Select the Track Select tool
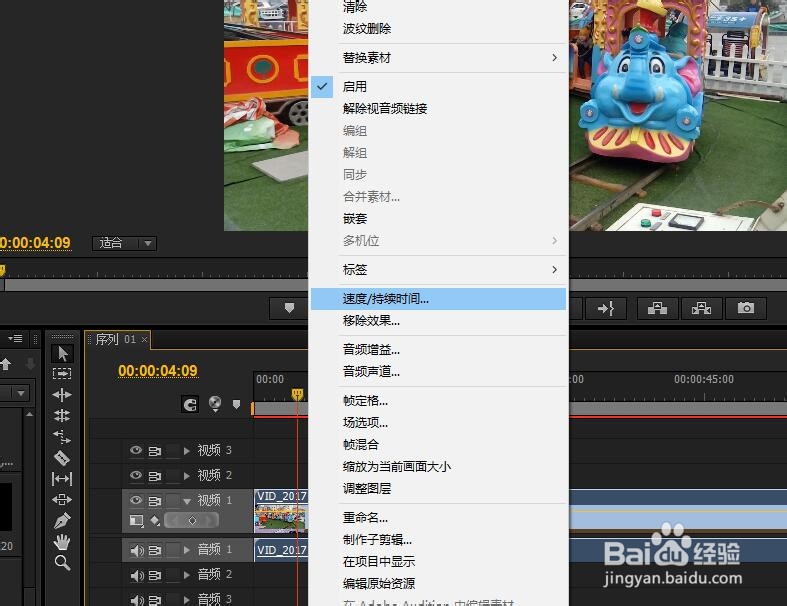Viewport: 787px width, 606px height. pos(62,374)
